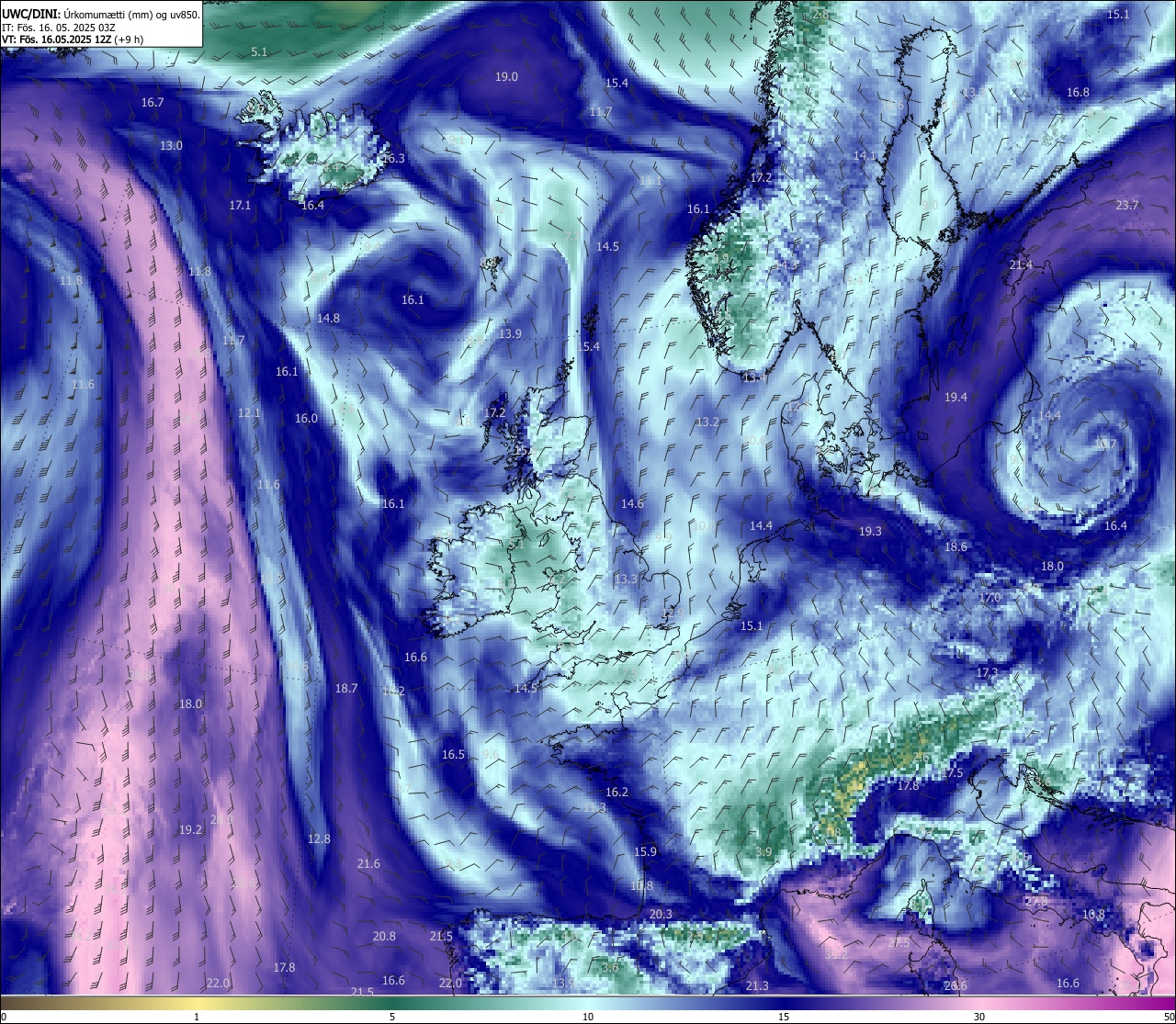This screenshot has height=1024, width=1176.
Task: Click the legend tick label 30
Action: 979,1017
